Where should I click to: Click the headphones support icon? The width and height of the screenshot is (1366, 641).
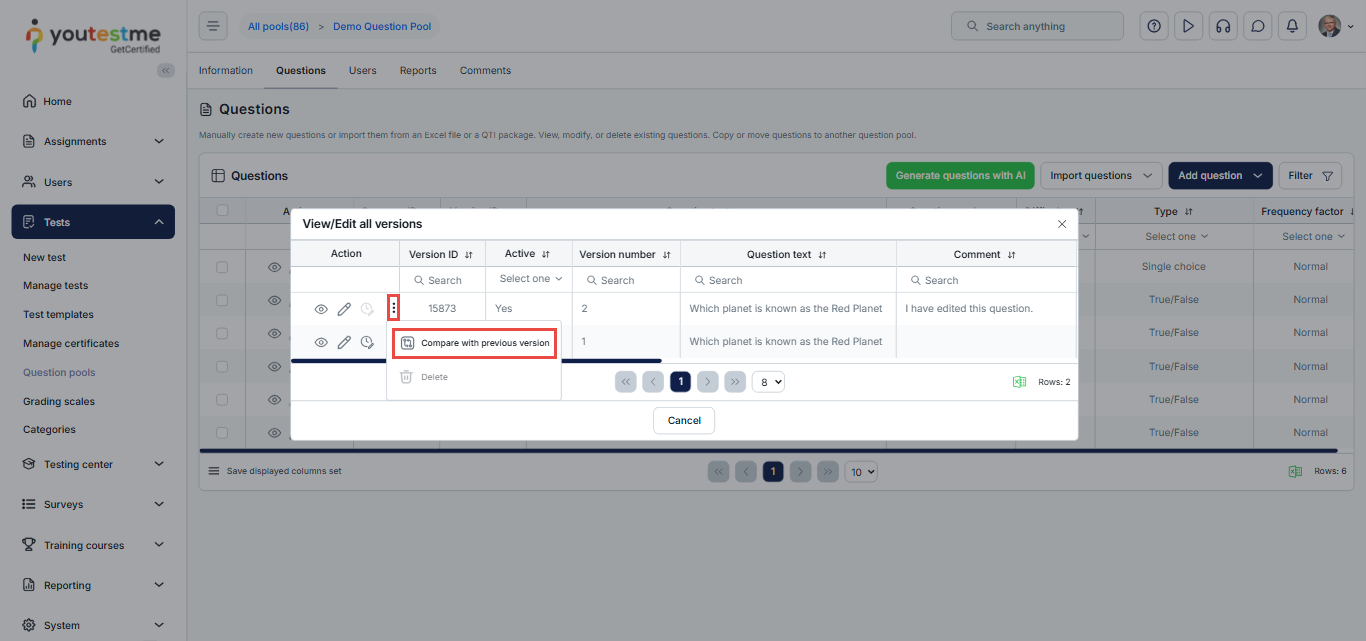(1223, 26)
